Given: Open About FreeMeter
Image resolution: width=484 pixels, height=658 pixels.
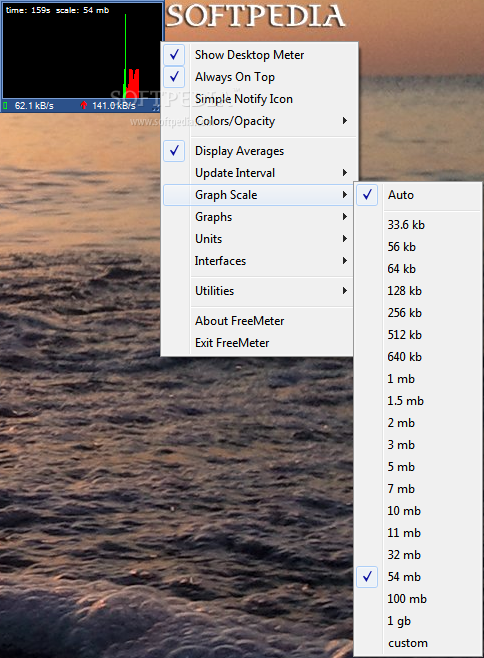Looking at the screenshot, I should click(258, 321).
